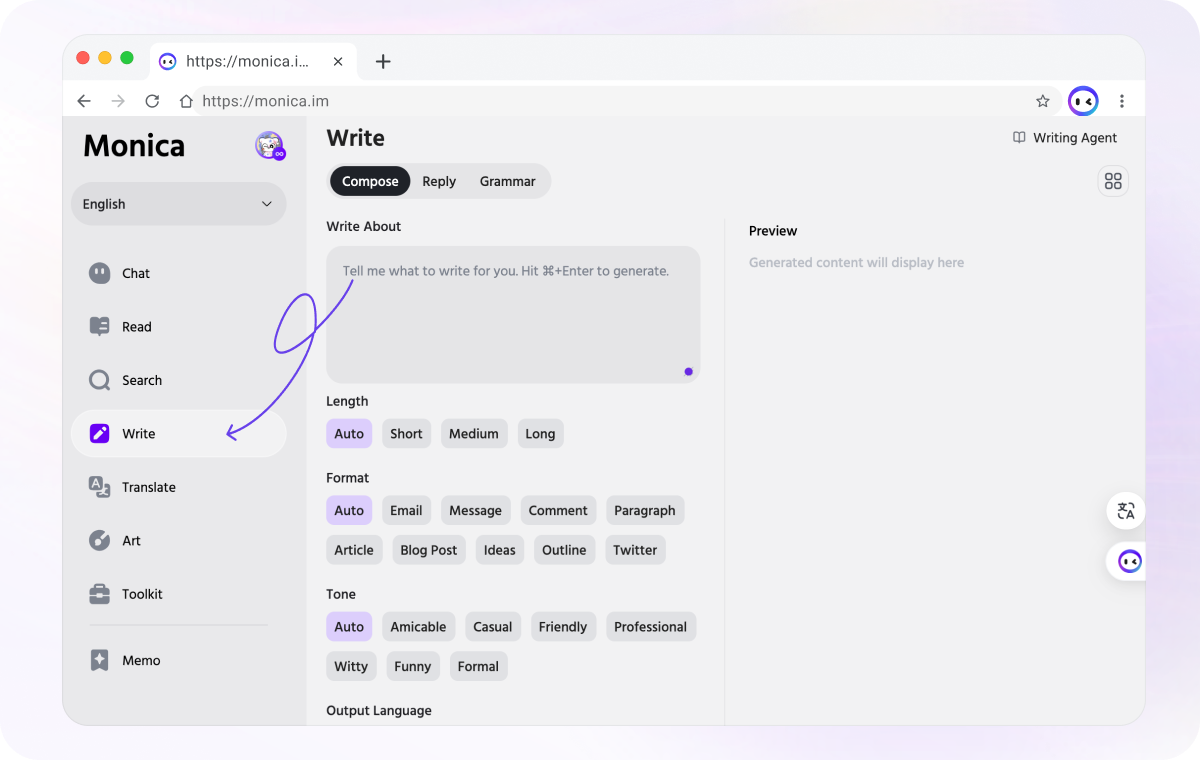Select the Email format option
Image resolution: width=1200 pixels, height=760 pixels.
406,510
